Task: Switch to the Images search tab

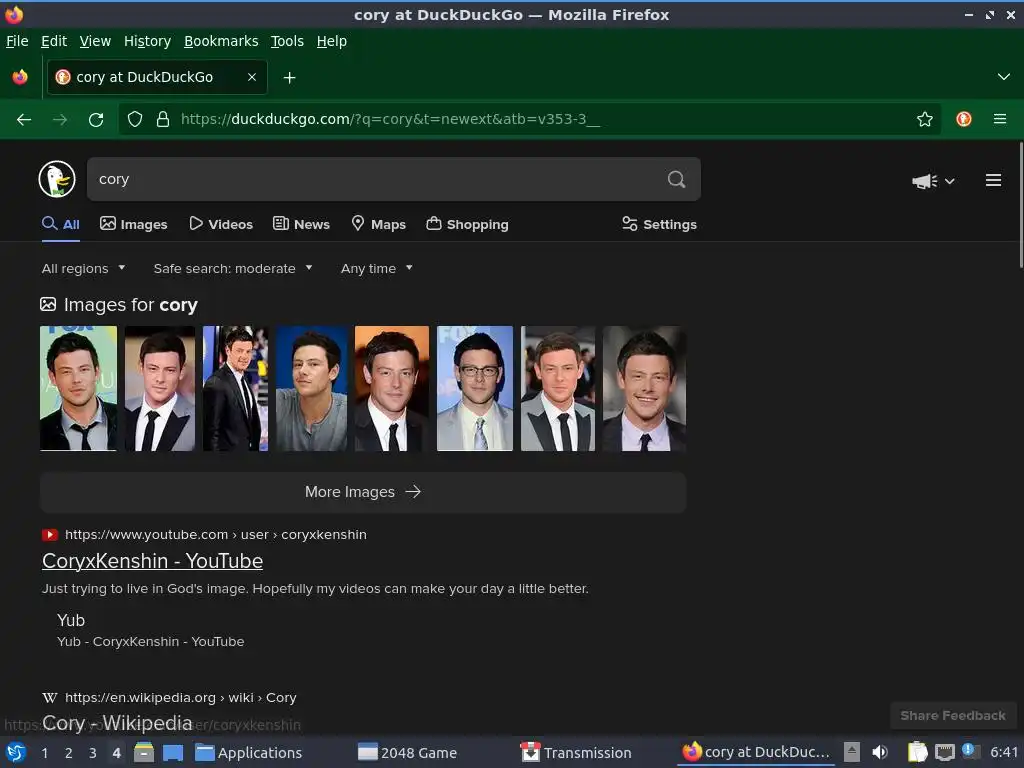Action: pyautogui.click(x=133, y=224)
